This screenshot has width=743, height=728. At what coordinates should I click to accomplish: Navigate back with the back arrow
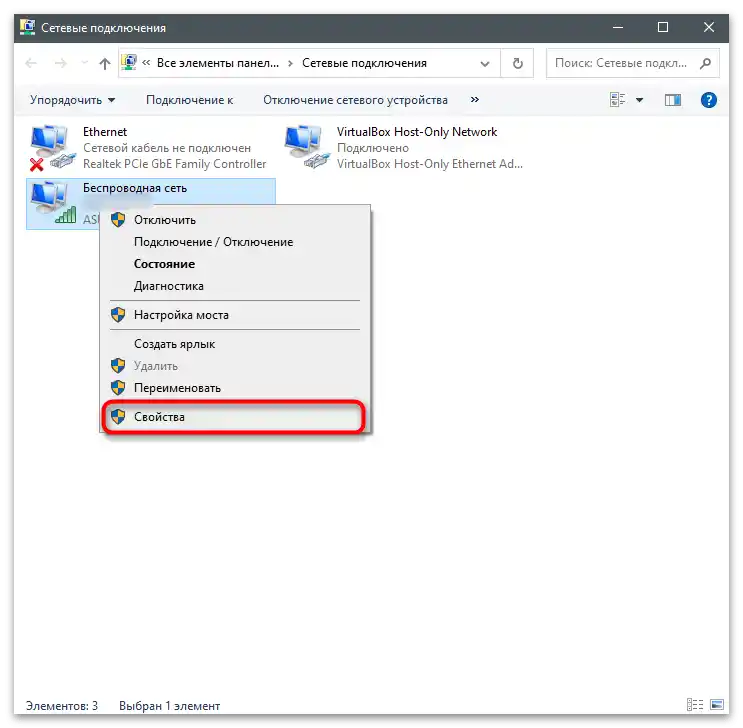[x=31, y=63]
